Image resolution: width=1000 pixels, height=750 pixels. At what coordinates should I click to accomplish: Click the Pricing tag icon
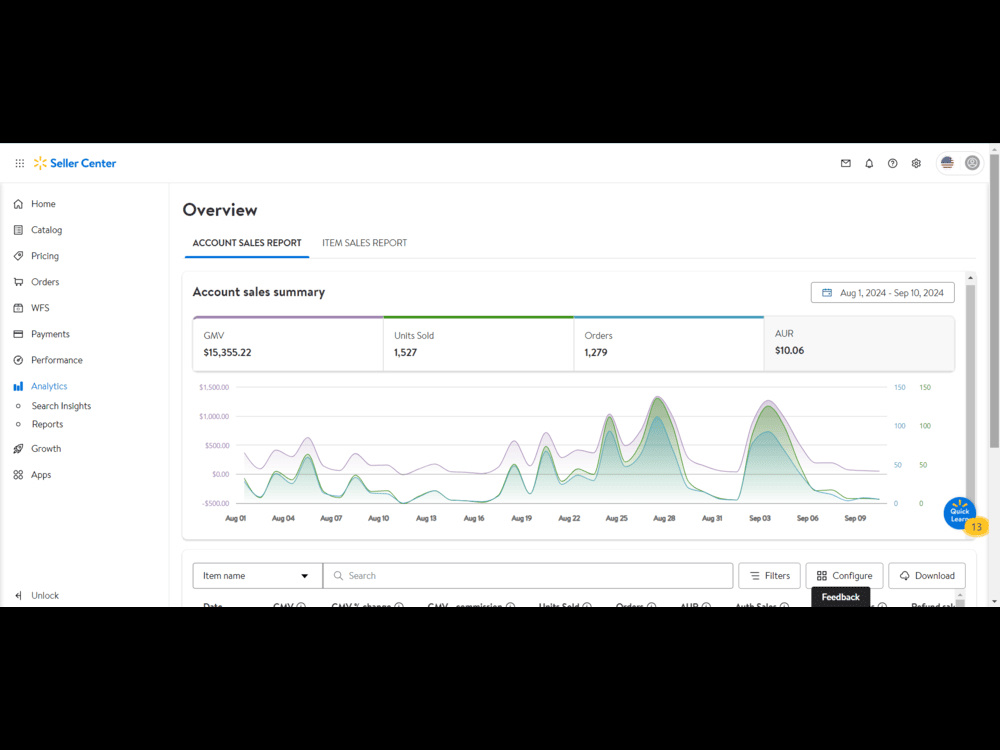[18, 256]
